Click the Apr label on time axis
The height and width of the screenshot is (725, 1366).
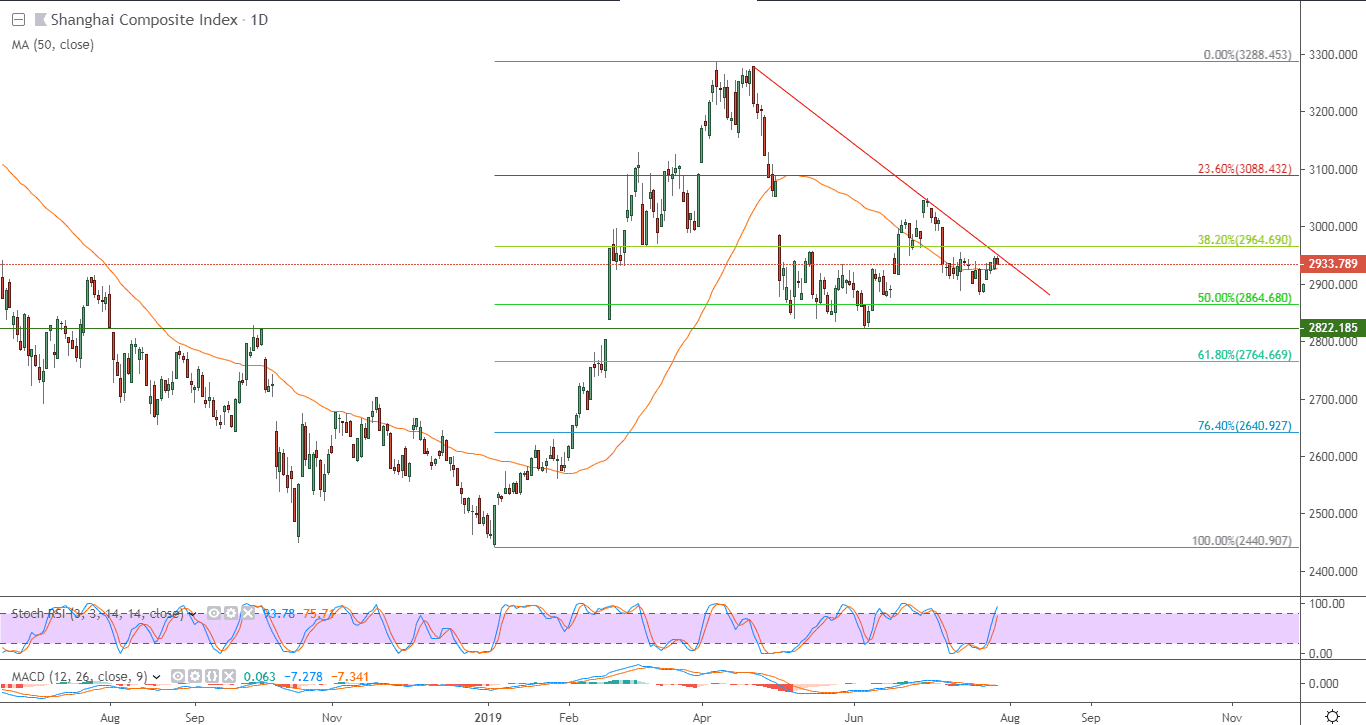pos(701,717)
